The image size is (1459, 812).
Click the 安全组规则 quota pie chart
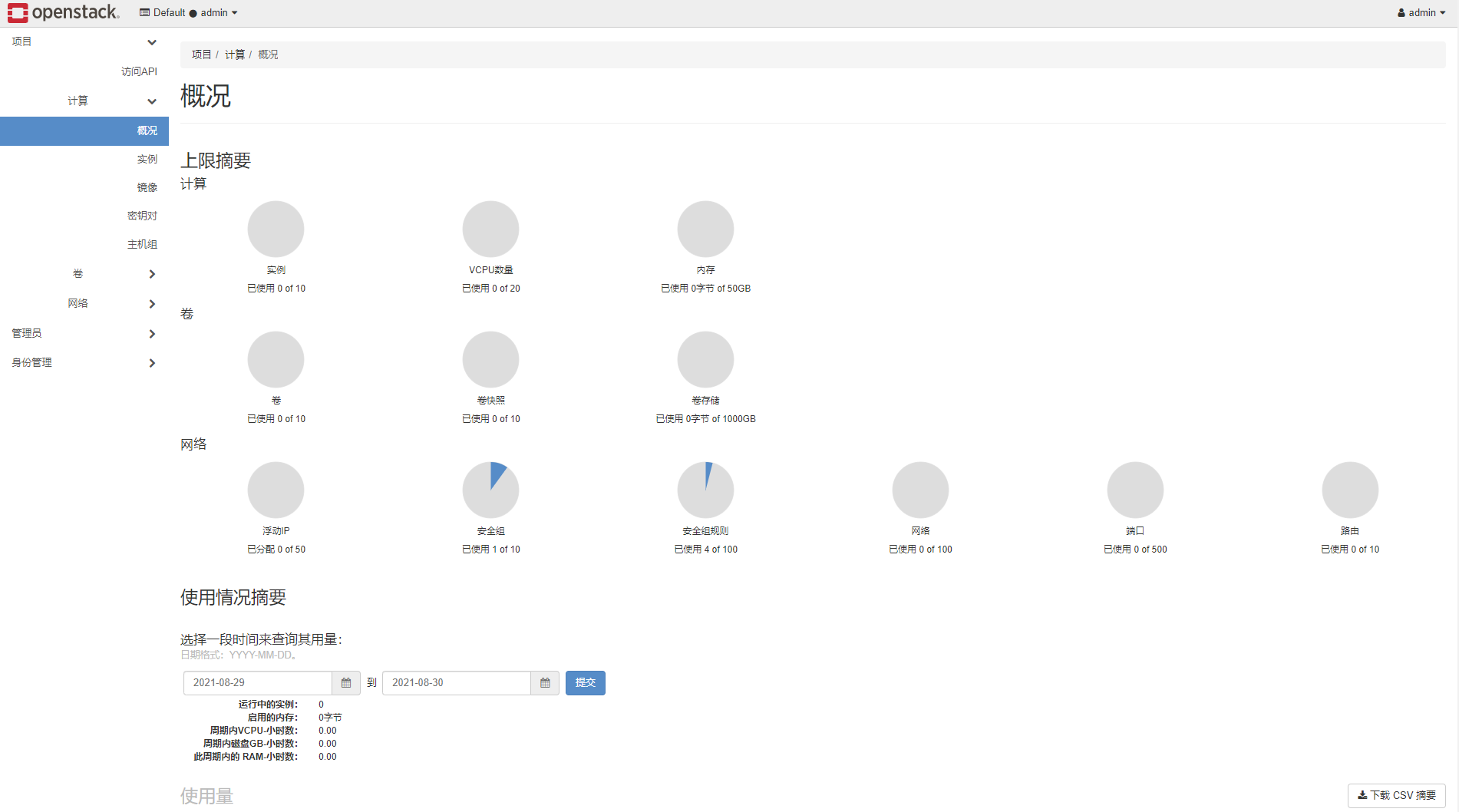pyautogui.click(x=705, y=490)
